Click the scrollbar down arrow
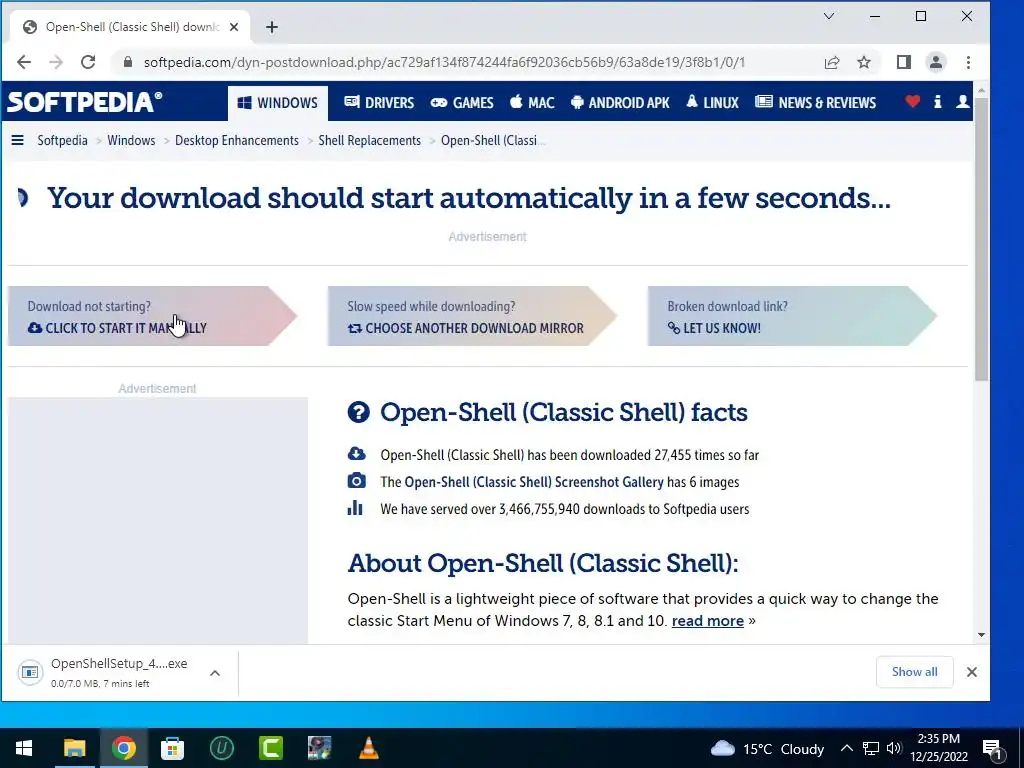Image resolution: width=1024 pixels, height=768 pixels. (x=982, y=635)
